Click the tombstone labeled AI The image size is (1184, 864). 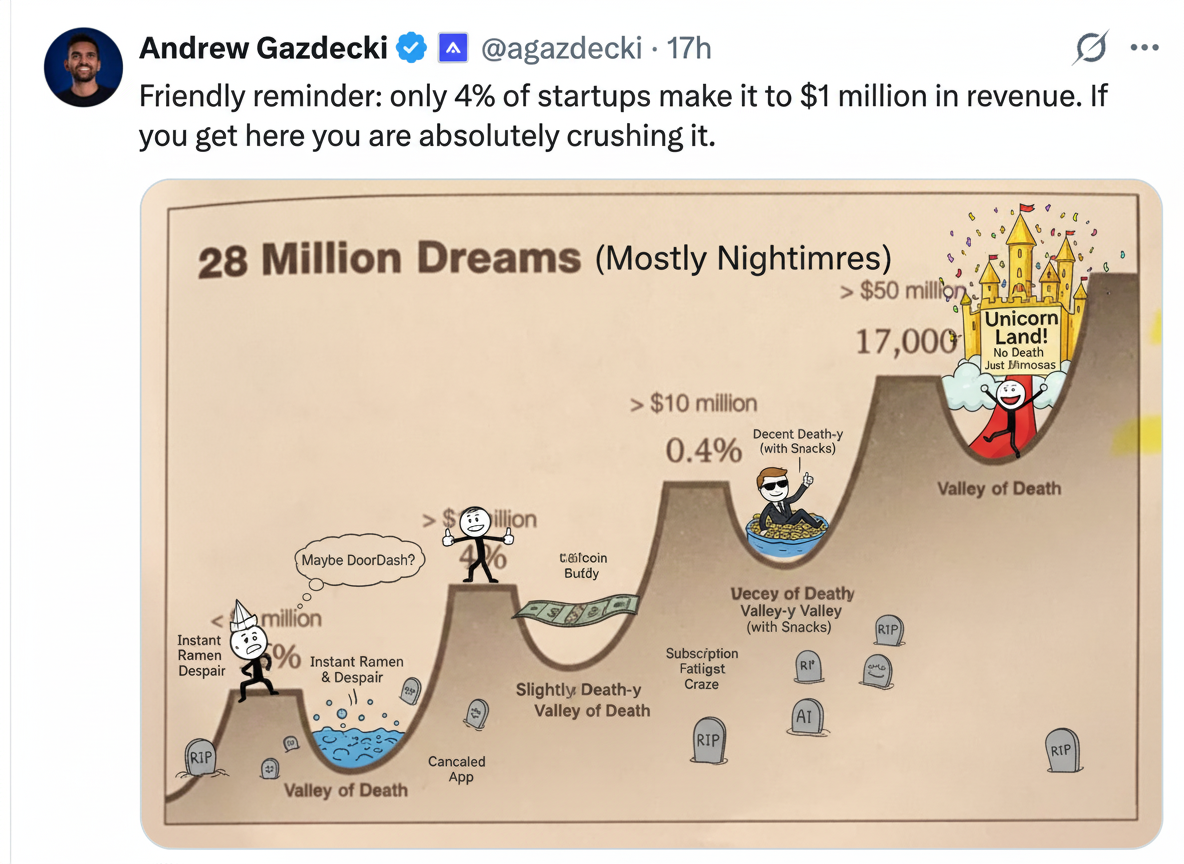coord(803,716)
